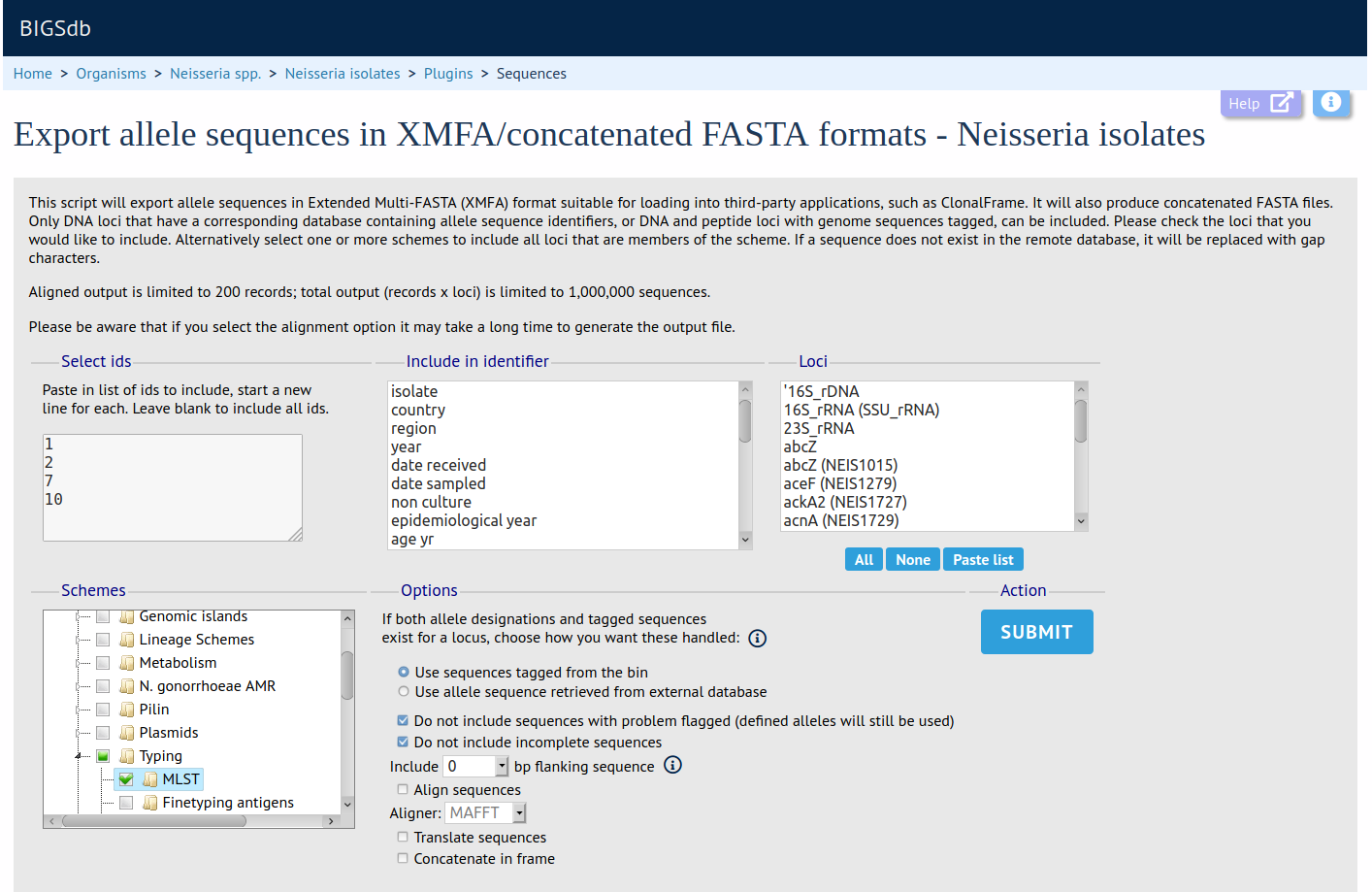Uncheck Do not include incomplete sequences

(403, 743)
